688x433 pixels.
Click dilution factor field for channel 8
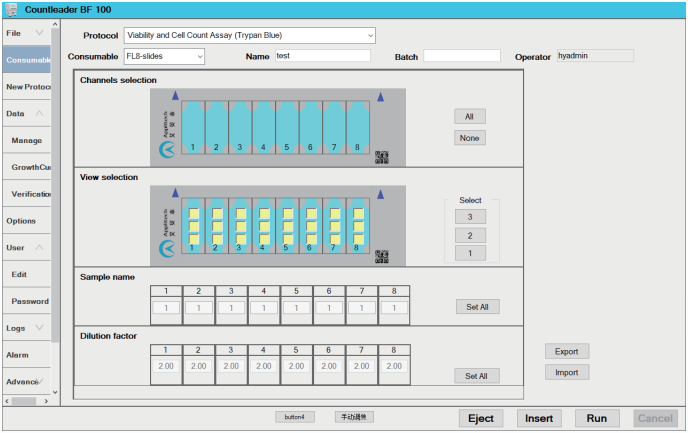pyautogui.click(x=394, y=366)
